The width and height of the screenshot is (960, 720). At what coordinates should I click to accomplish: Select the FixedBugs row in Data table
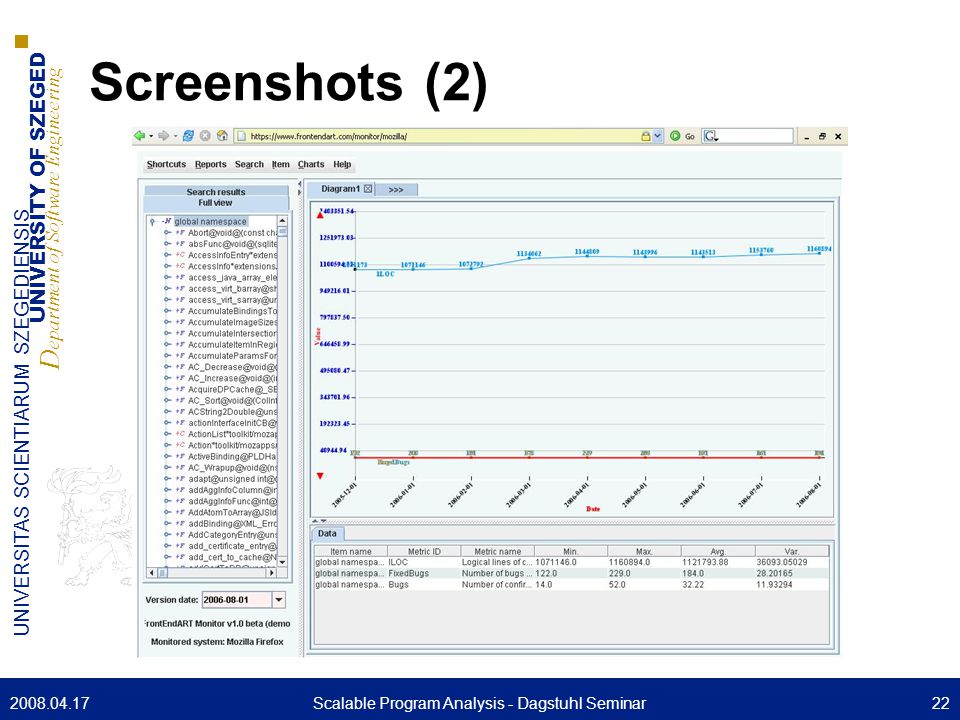click(x=571, y=574)
